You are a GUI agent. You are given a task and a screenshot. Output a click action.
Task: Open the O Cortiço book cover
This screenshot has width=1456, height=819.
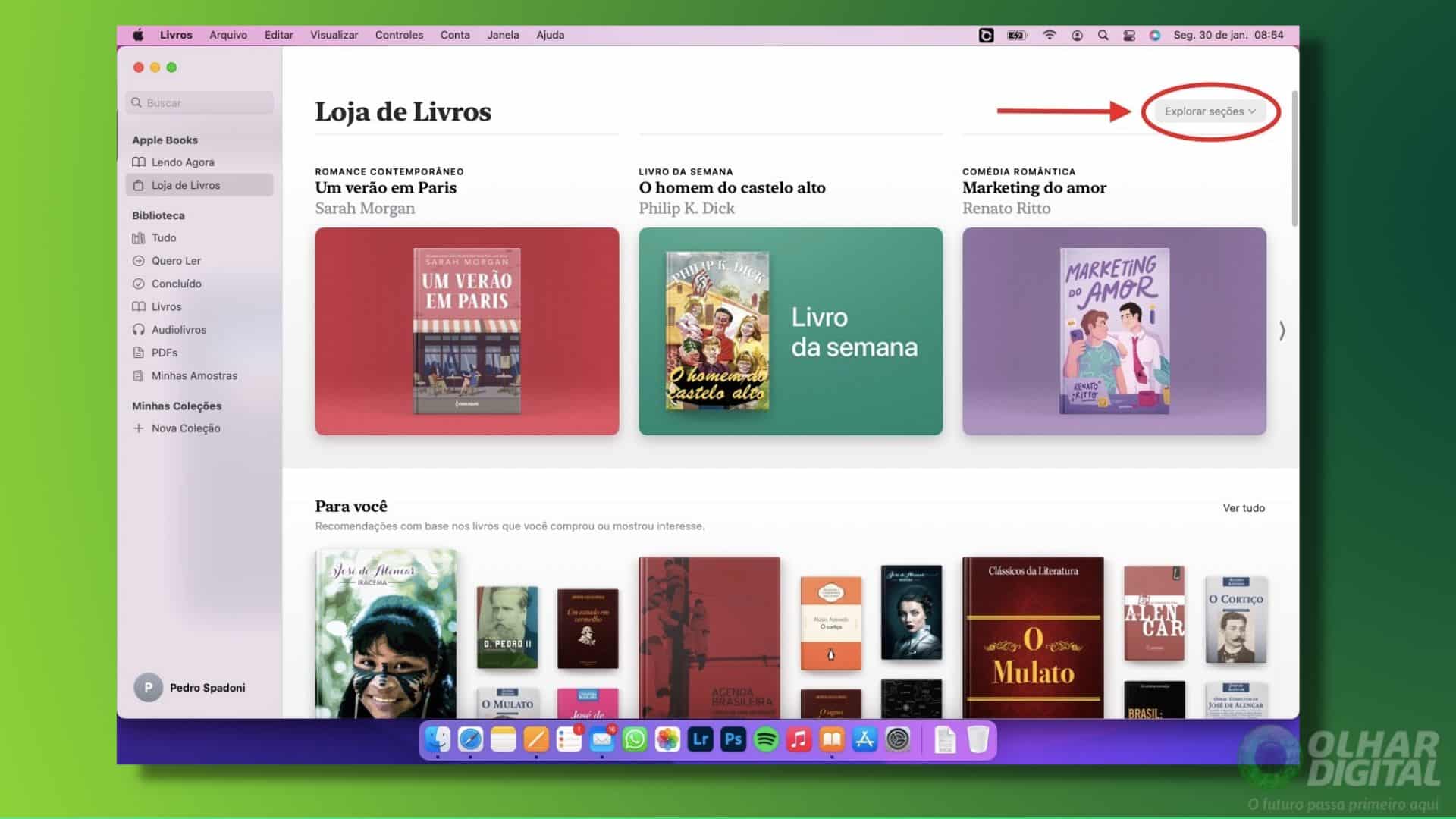pos(1235,620)
